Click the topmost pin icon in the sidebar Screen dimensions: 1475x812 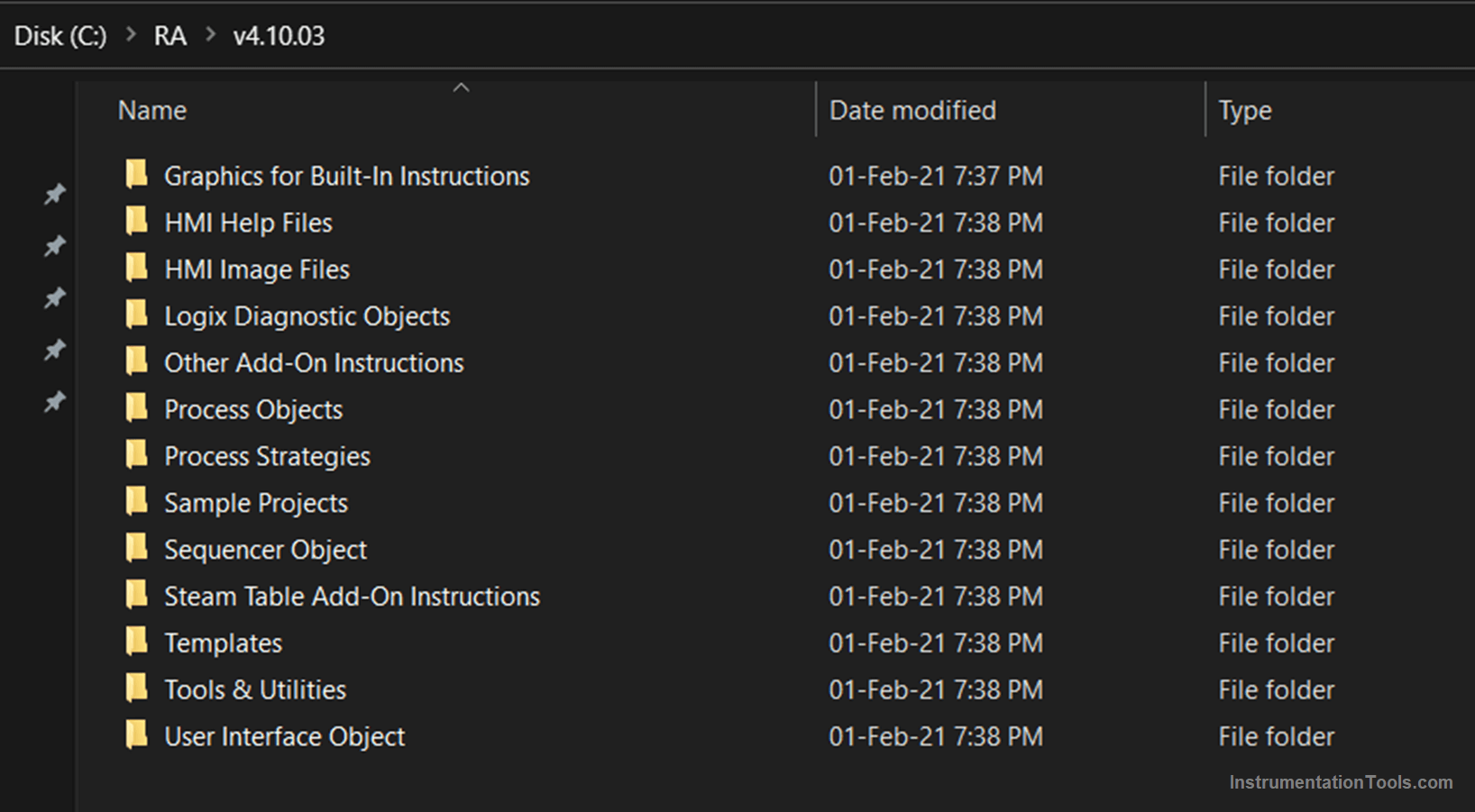pos(55,194)
